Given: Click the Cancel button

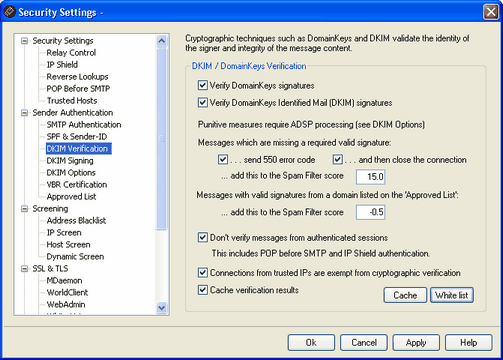Looking at the screenshot, I should (x=364, y=343).
